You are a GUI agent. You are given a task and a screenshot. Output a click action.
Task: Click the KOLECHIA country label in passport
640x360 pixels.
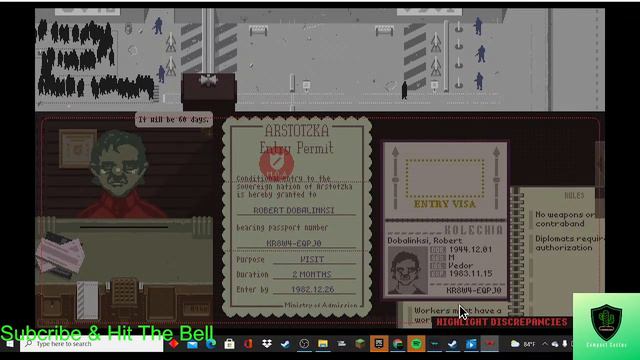coord(473,230)
